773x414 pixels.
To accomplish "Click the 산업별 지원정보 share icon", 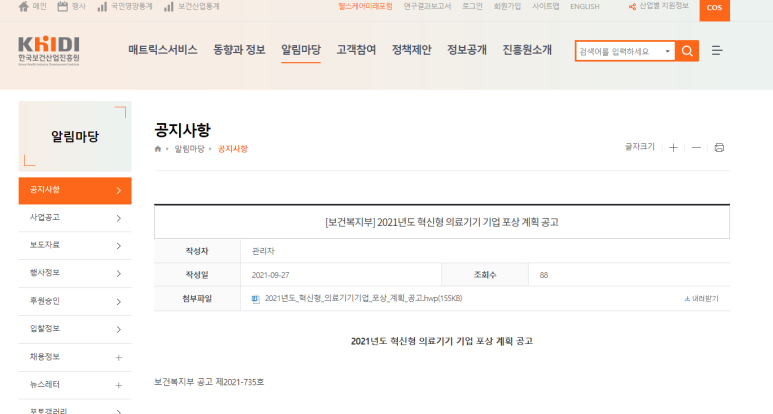I will [632, 6].
